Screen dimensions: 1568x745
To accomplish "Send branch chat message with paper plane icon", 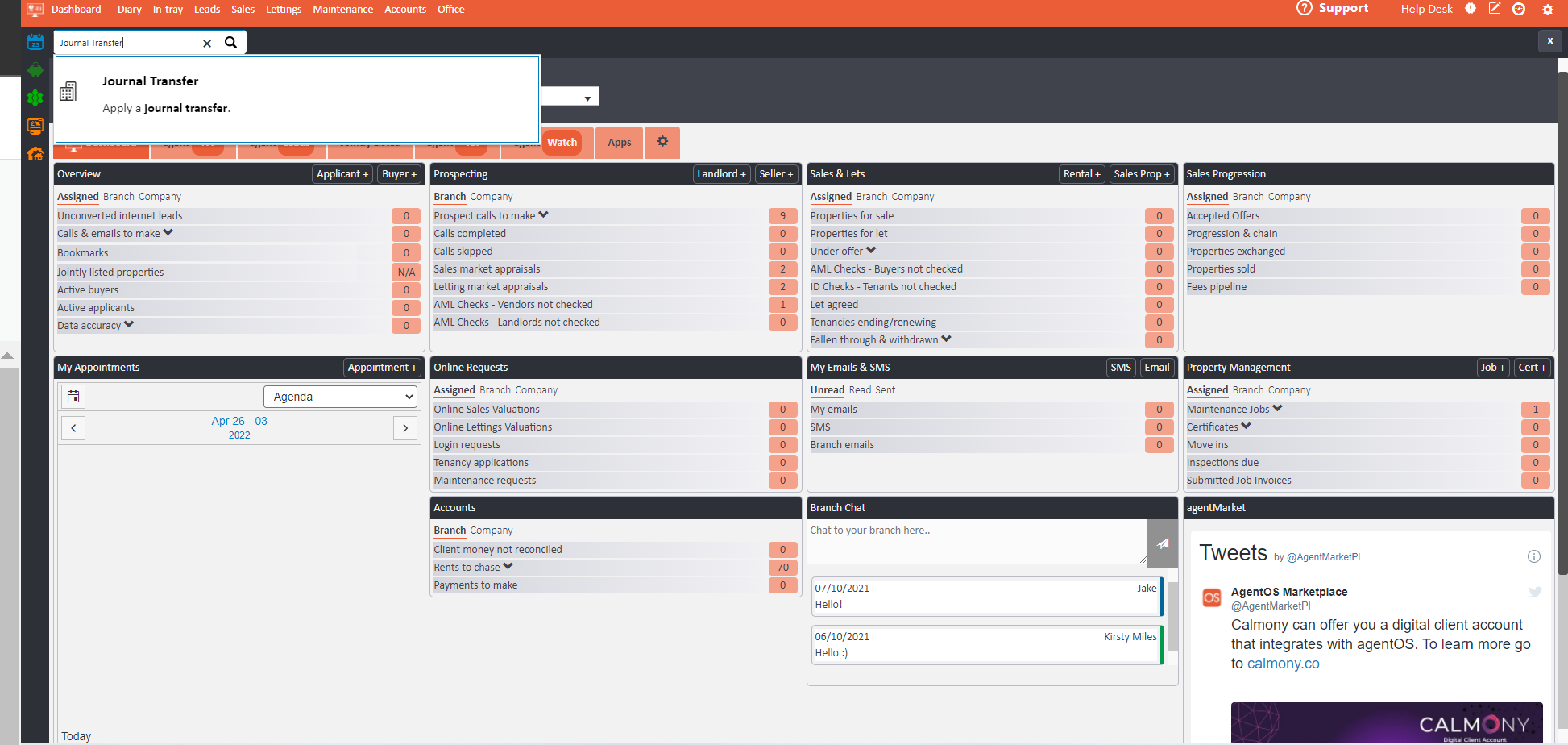I will (x=1162, y=543).
